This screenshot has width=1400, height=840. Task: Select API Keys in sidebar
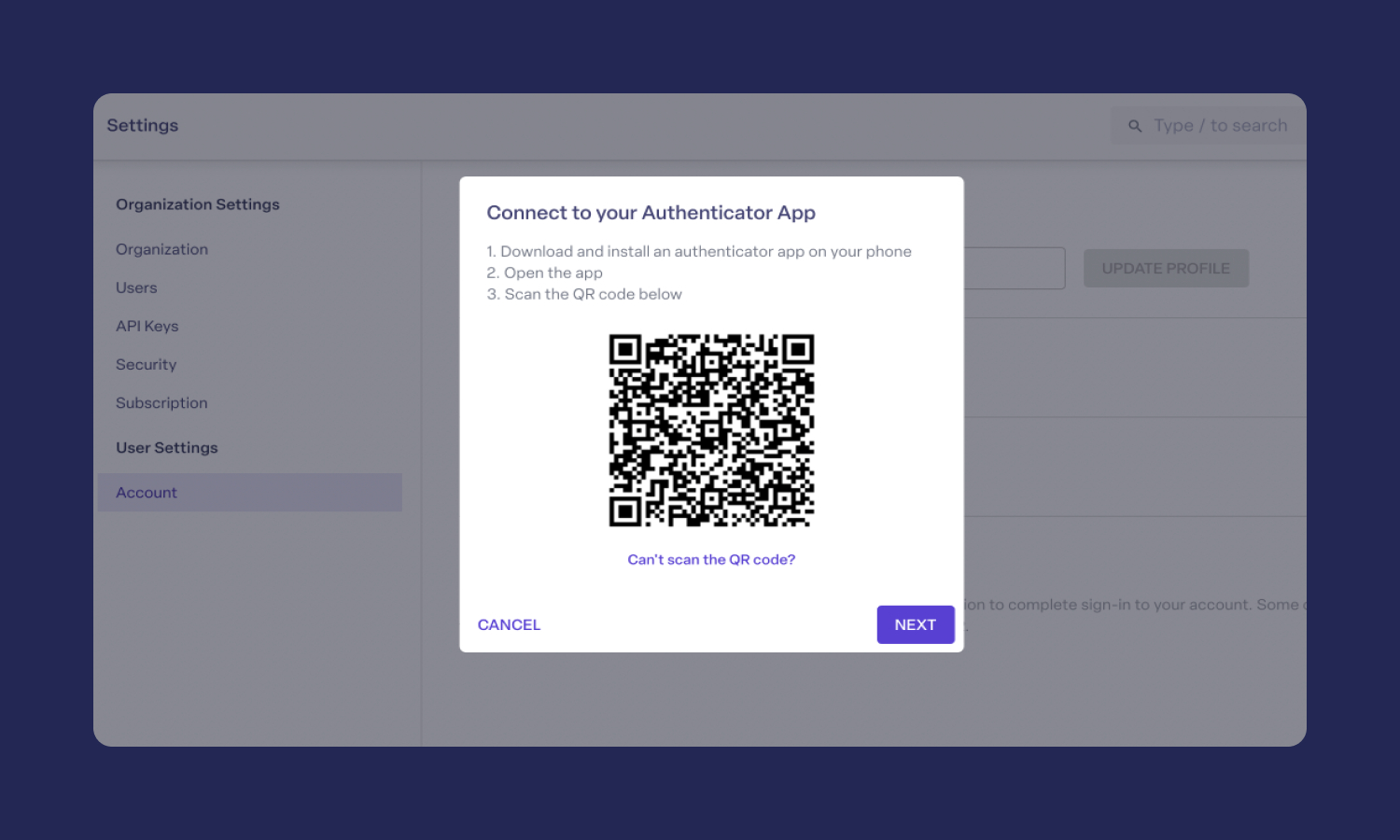[x=147, y=326]
